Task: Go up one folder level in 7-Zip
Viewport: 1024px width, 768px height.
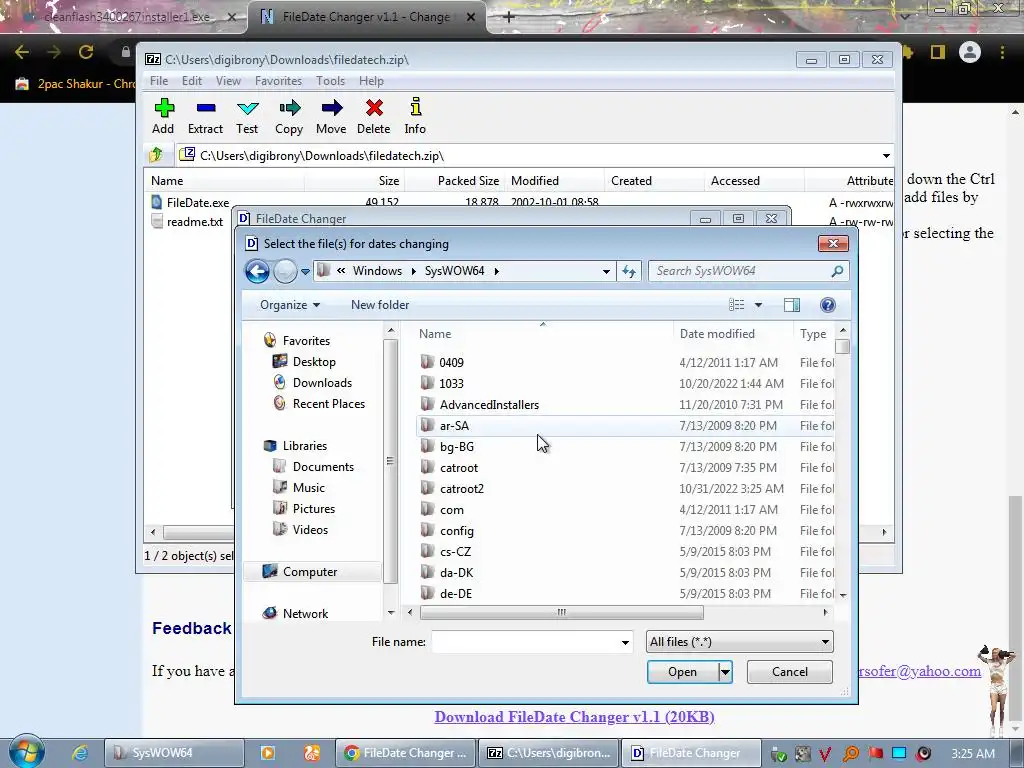Action: coord(155,155)
